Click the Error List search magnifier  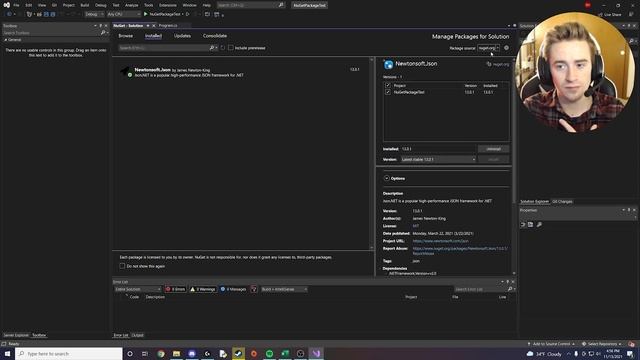click(510, 289)
